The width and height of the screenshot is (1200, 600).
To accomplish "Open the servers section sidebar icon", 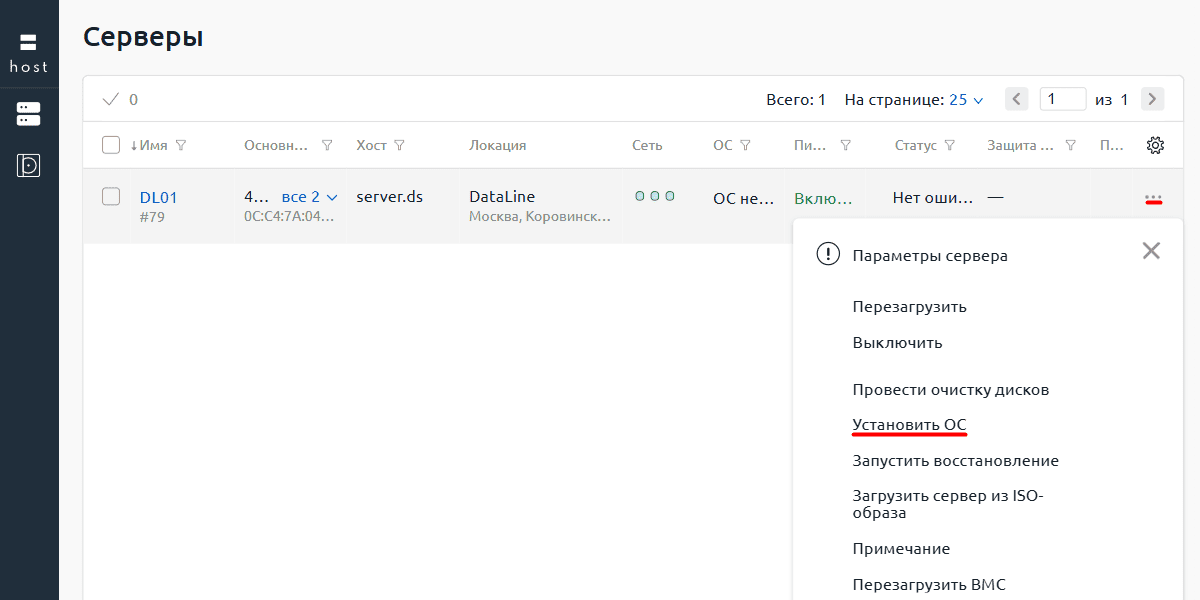I will point(28,114).
